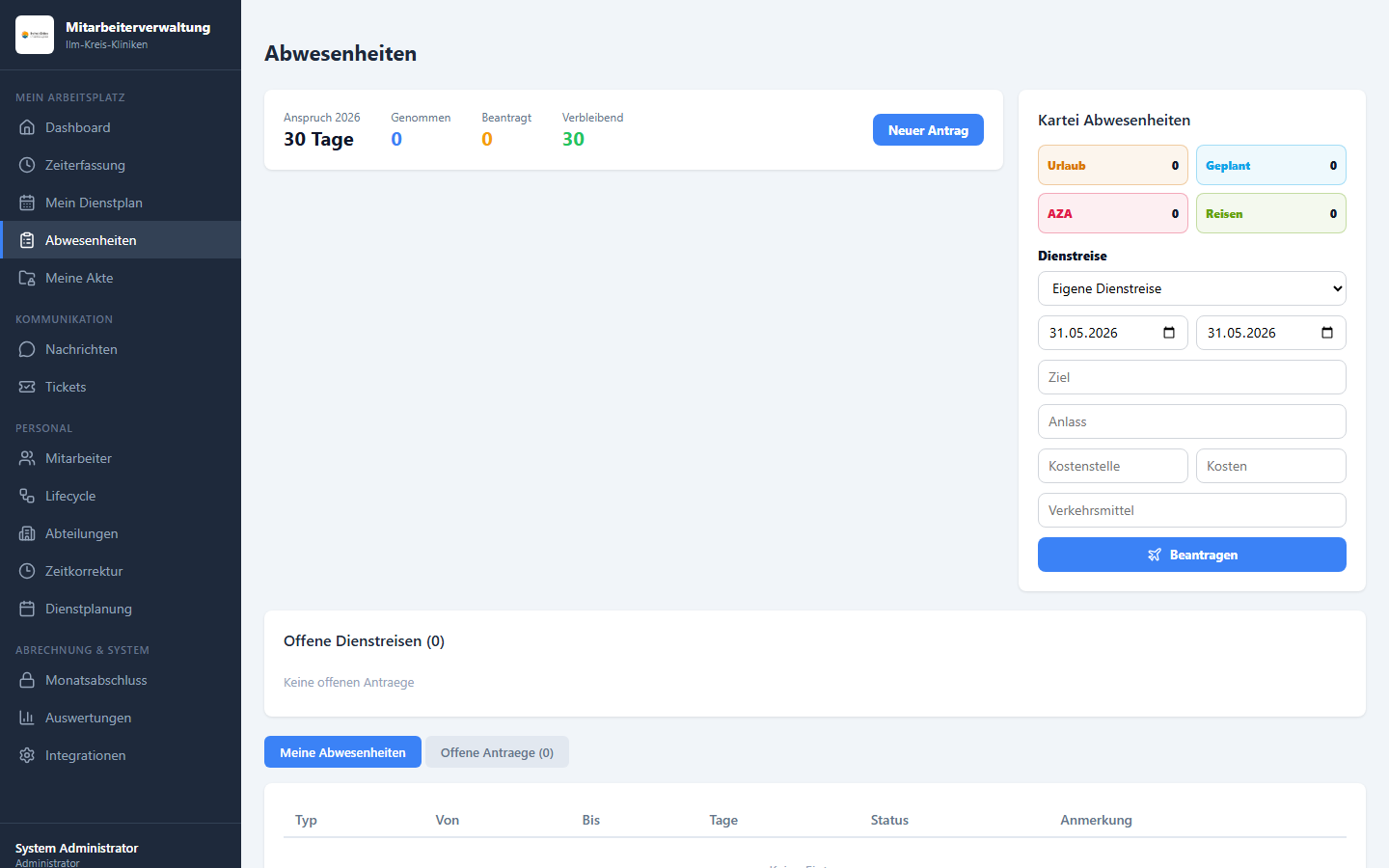Focus the Anlass input field

(1192, 421)
